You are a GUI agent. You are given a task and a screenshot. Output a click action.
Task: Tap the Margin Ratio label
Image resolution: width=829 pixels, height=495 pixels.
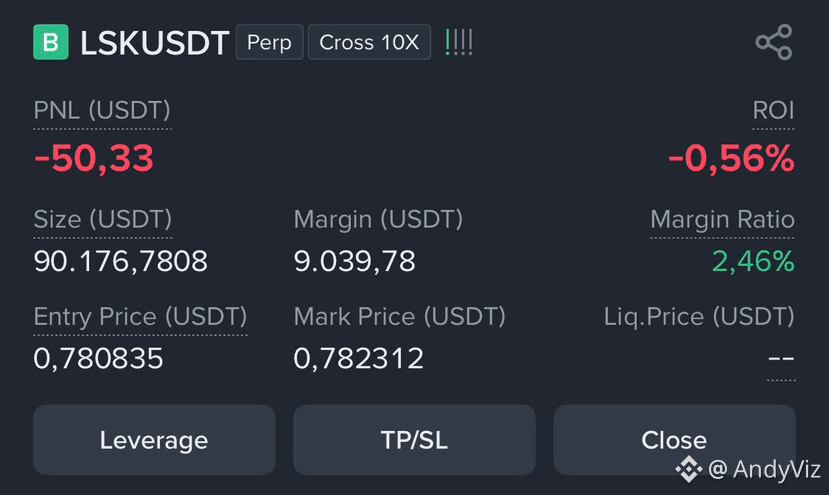(x=722, y=219)
